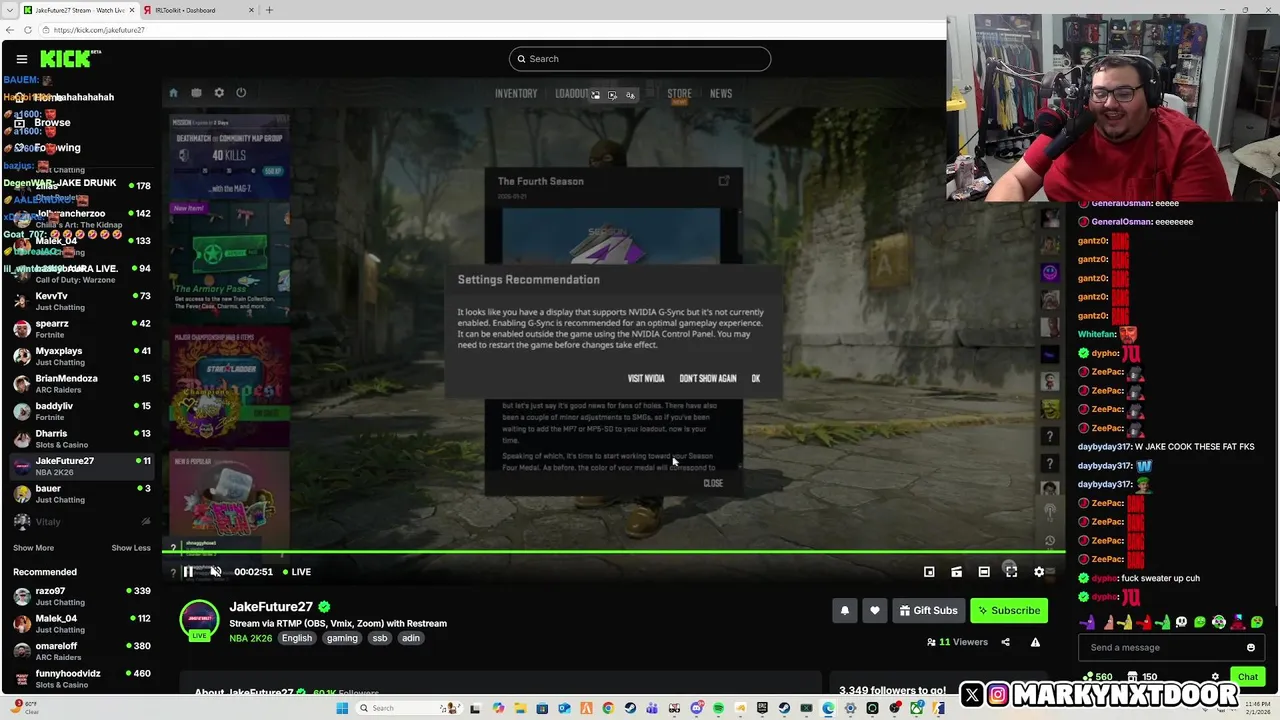Toggle theater mode in player
Image resolution: width=1280 pixels, height=720 pixels.
tap(984, 572)
